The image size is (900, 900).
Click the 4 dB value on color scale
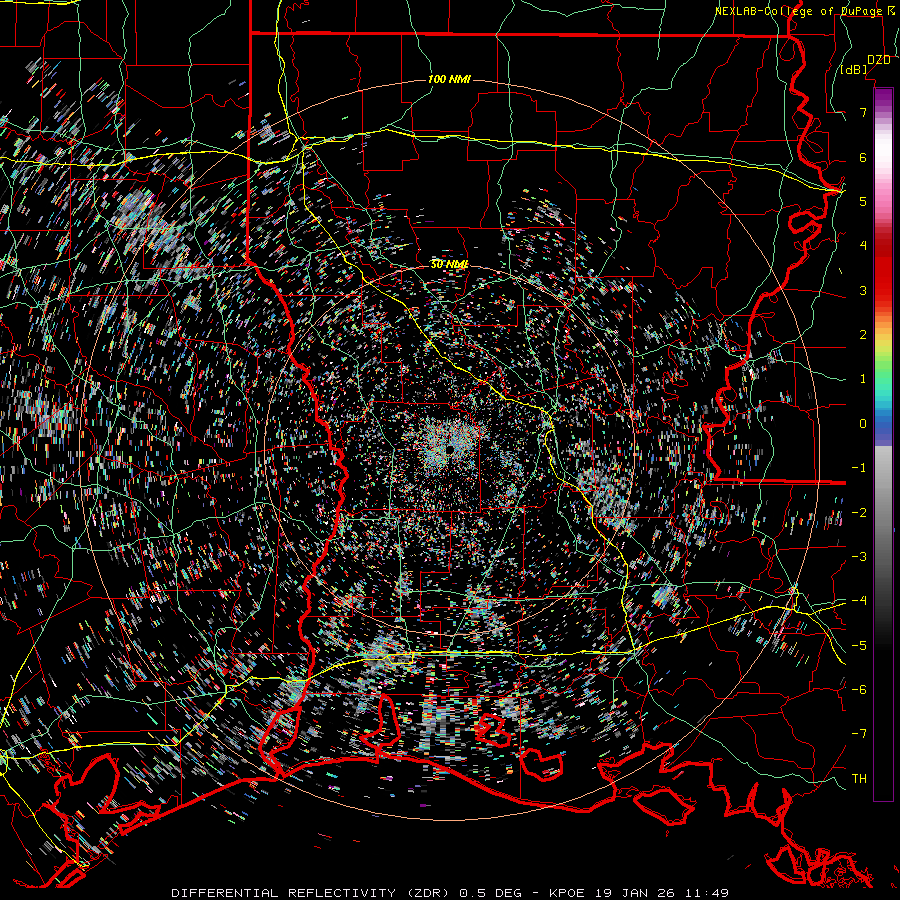[863, 246]
